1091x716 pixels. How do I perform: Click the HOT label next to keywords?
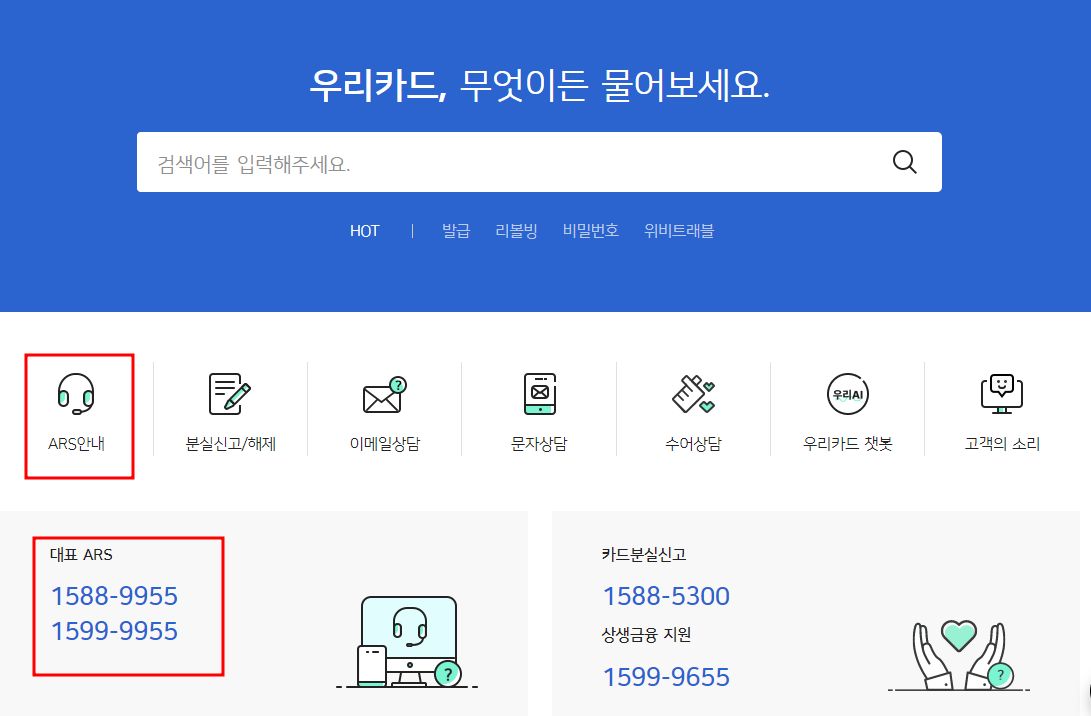click(x=364, y=230)
